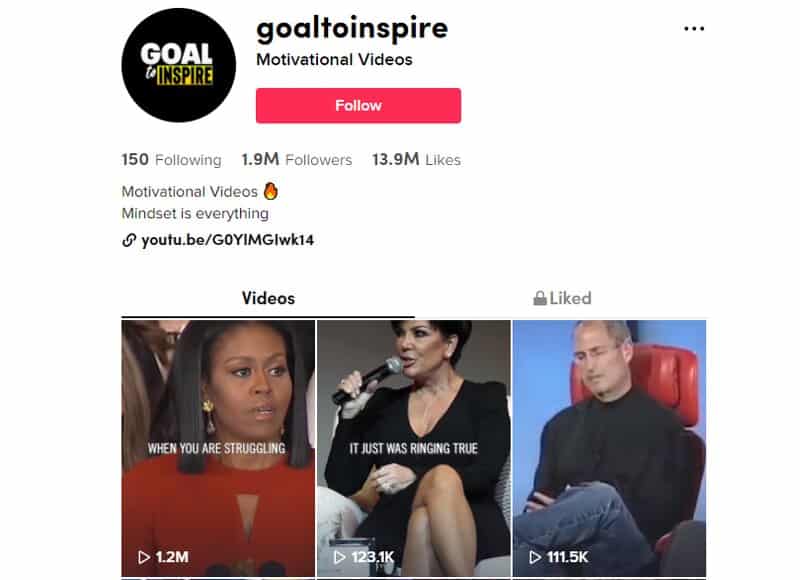
Task: Open the video of man in red chair
Action: click(x=609, y=448)
